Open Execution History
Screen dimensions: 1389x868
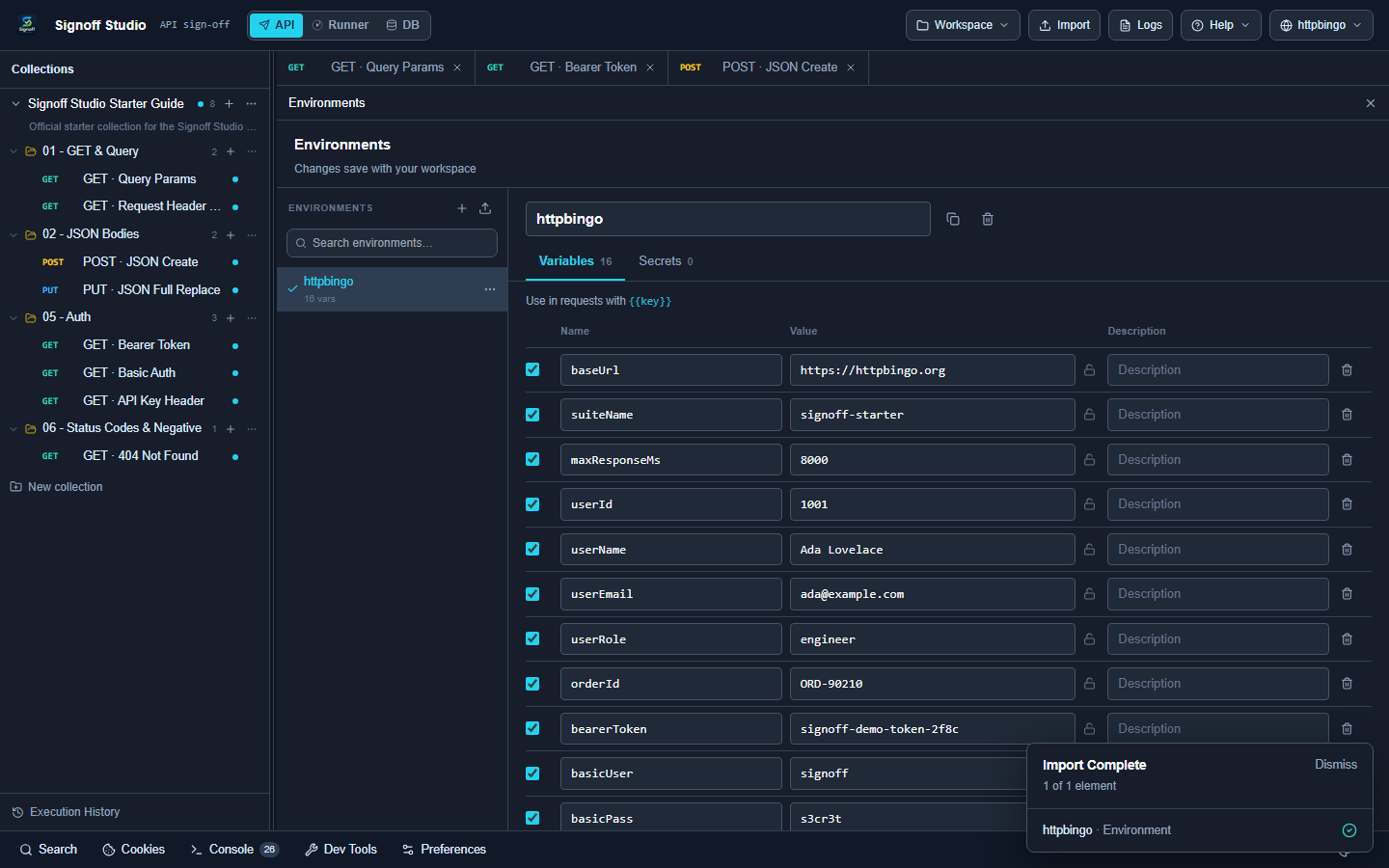point(66,812)
